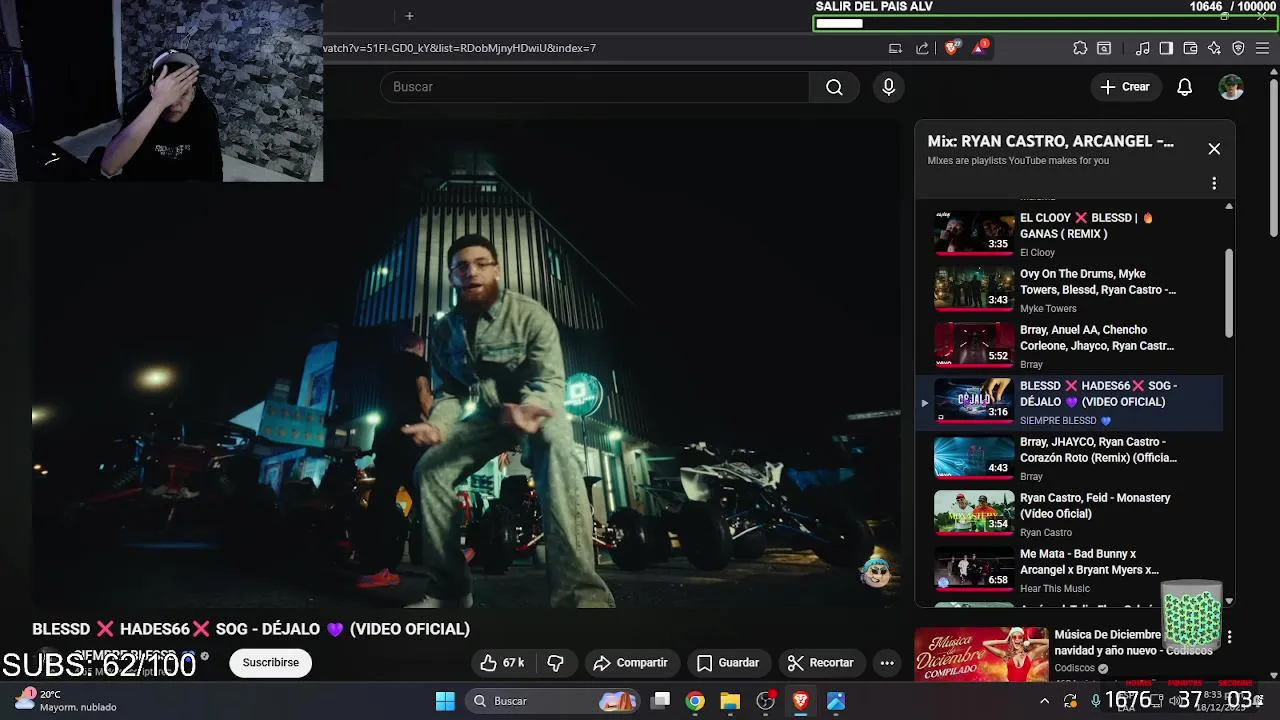
Task: Open options for Música De Diciembre video
Action: coord(1229,637)
